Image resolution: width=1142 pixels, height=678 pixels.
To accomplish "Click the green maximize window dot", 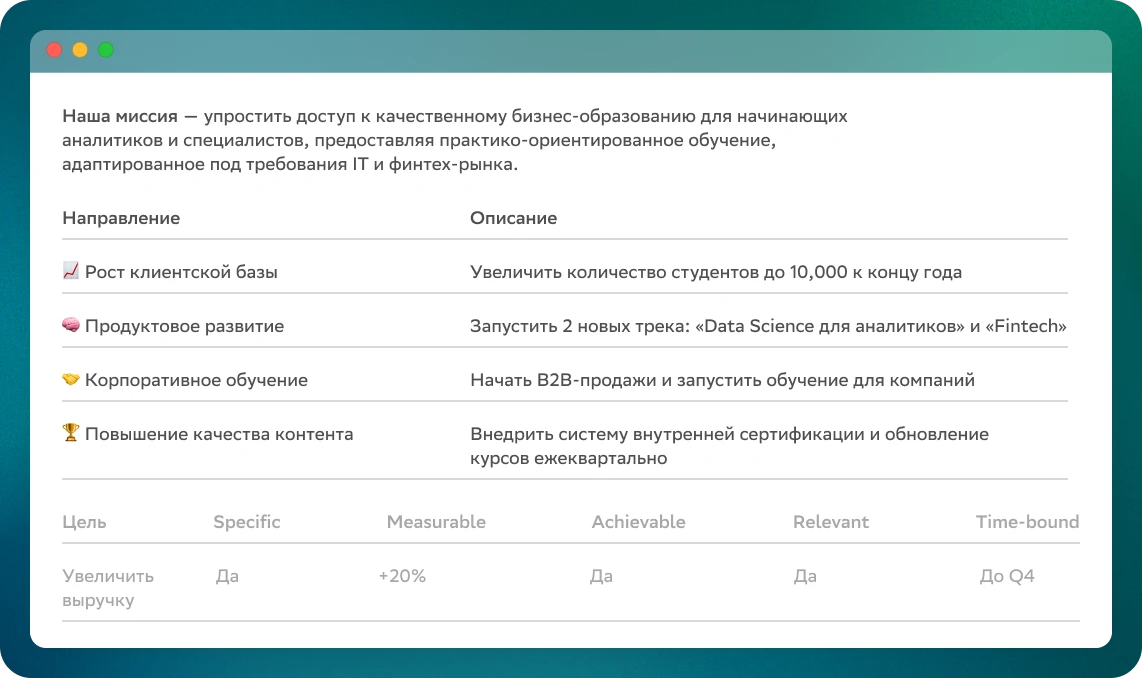I will (x=106, y=50).
